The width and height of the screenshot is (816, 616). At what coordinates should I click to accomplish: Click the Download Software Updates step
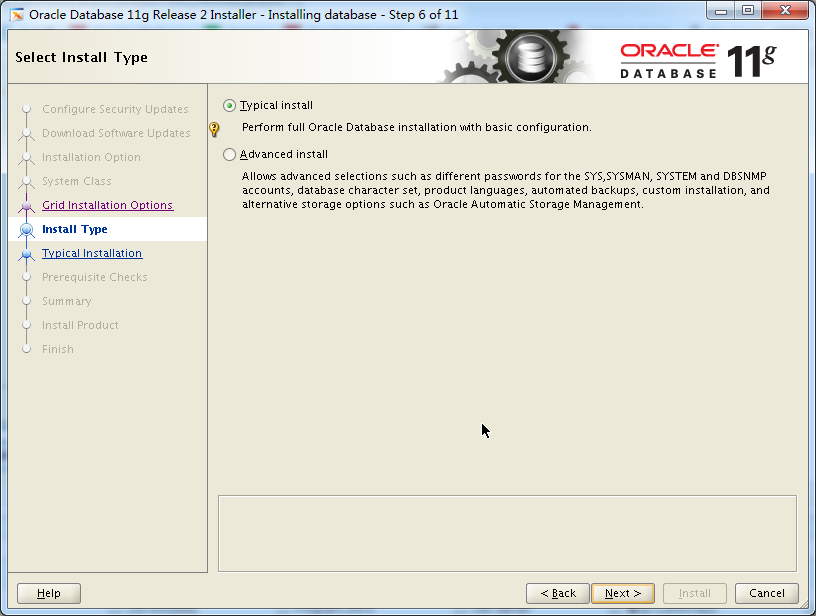tap(116, 133)
